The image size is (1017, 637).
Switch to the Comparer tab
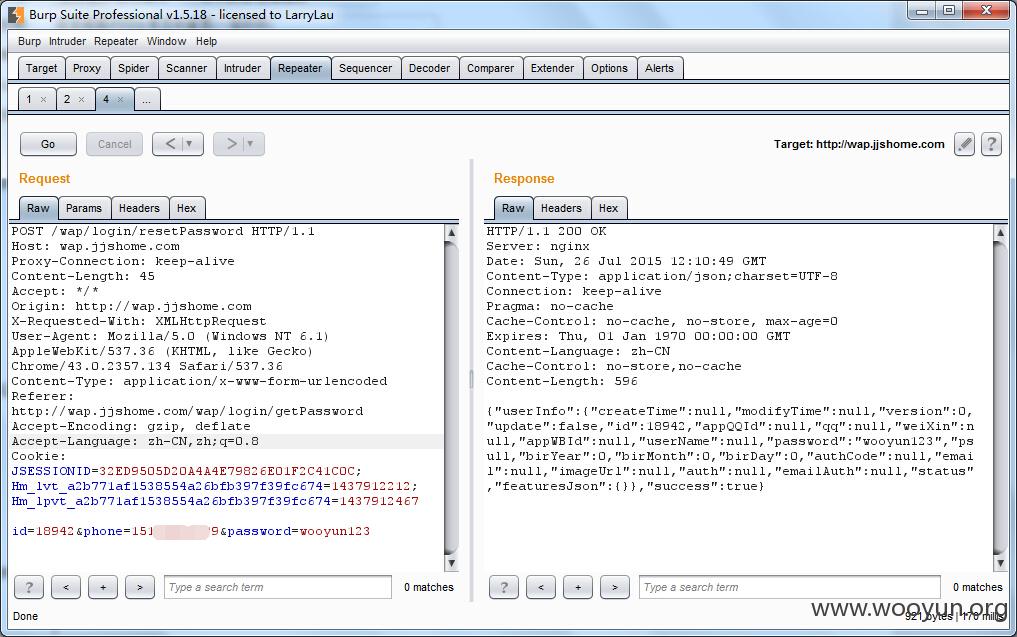pyautogui.click(x=490, y=68)
